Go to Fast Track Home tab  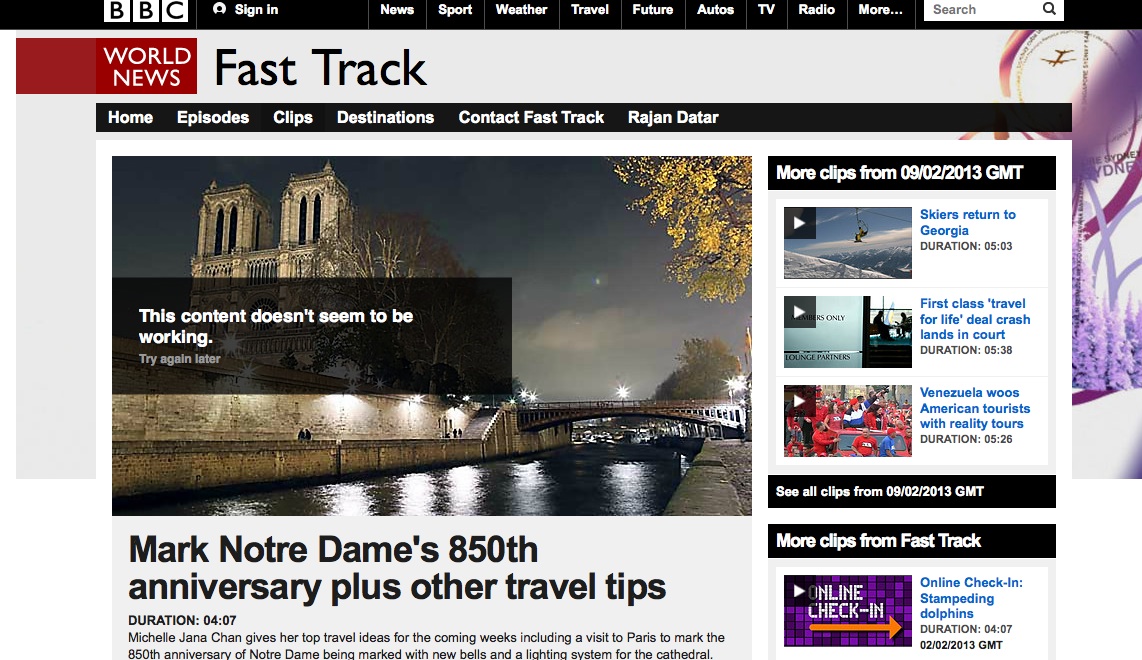coord(130,118)
